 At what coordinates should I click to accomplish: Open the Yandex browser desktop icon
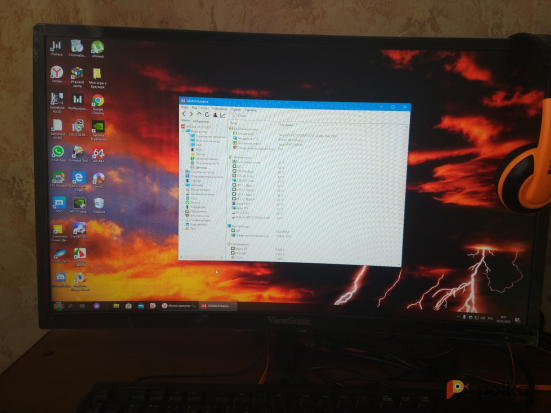[57, 74]
